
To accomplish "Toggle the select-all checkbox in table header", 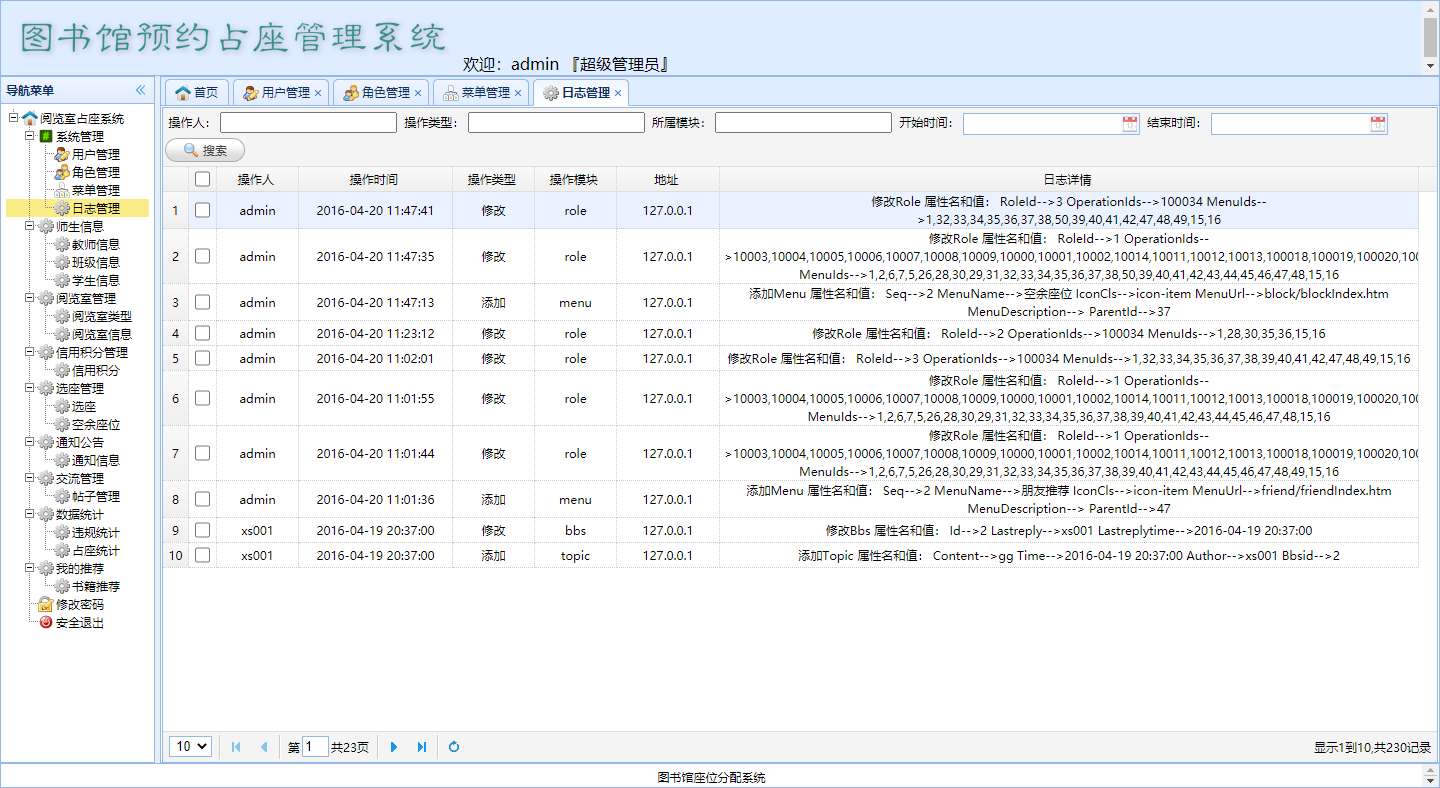I will pyautogui.click(x=202, y=179).
